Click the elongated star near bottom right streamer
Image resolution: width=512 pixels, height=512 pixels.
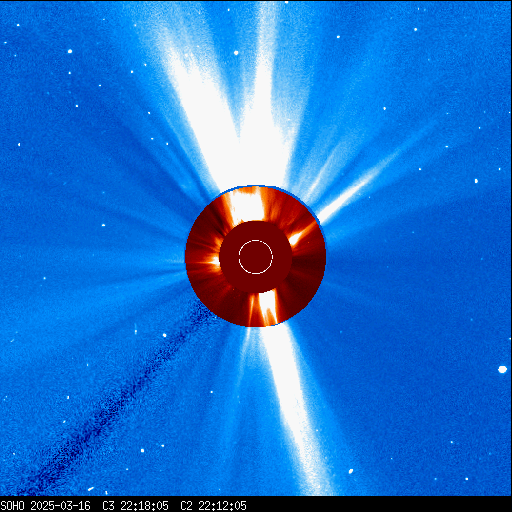(x=351, y=471)
